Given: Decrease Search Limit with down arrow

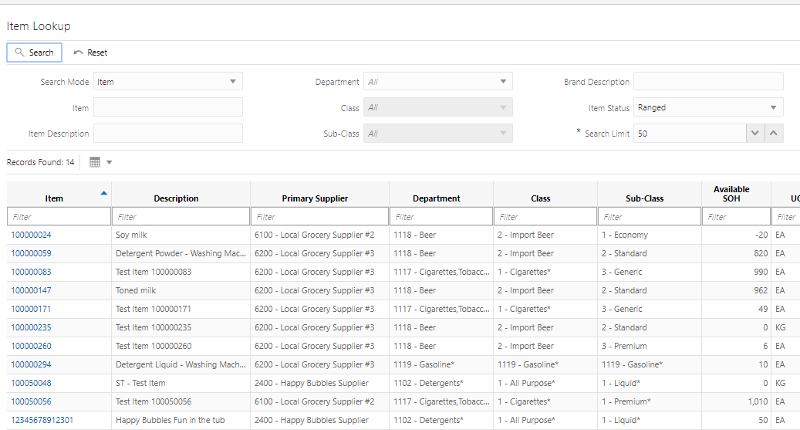Looking at the screenshot, I should click(x=755, y=134).
